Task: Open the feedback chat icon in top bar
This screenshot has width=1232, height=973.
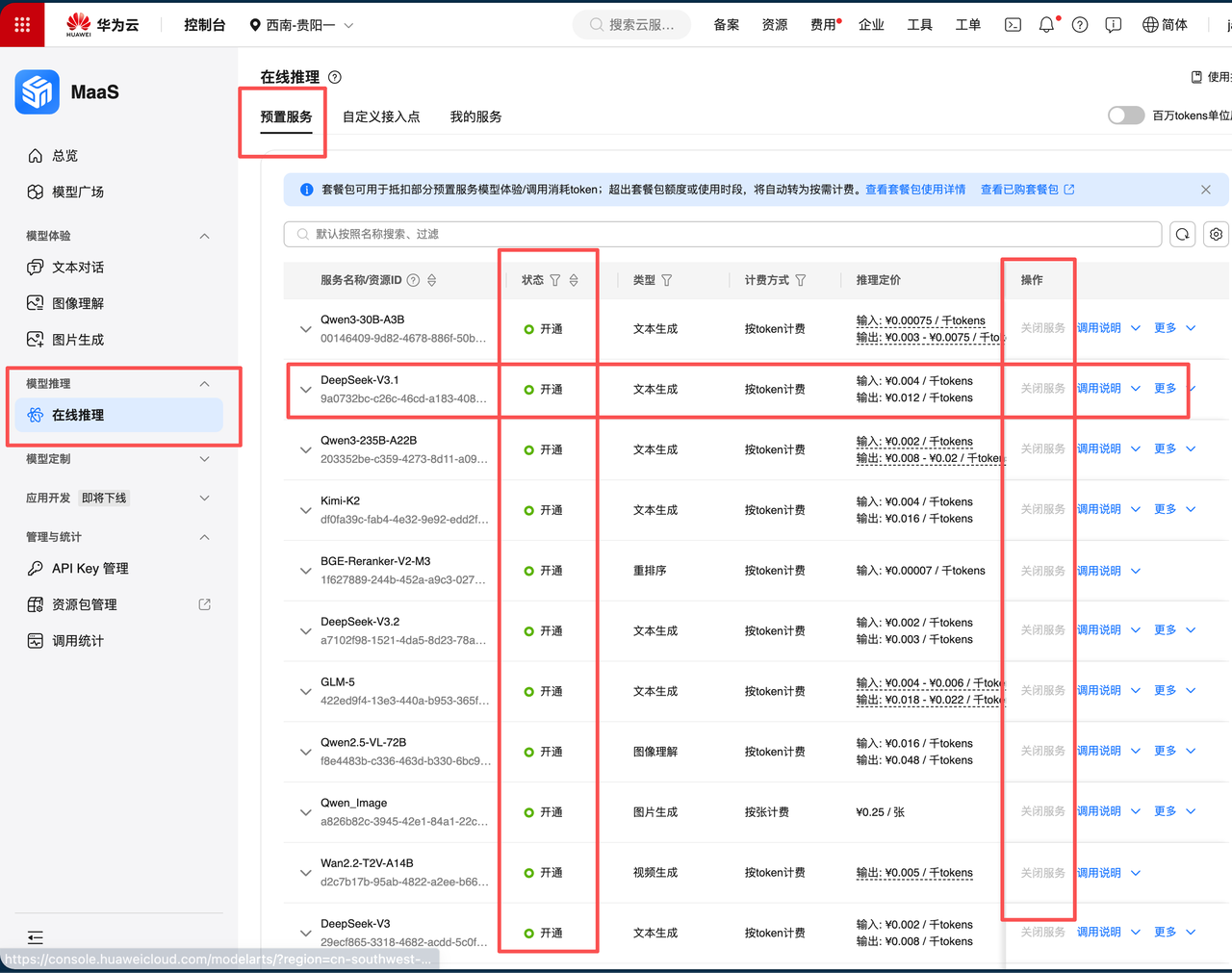Action: [x=1114, y=25]
